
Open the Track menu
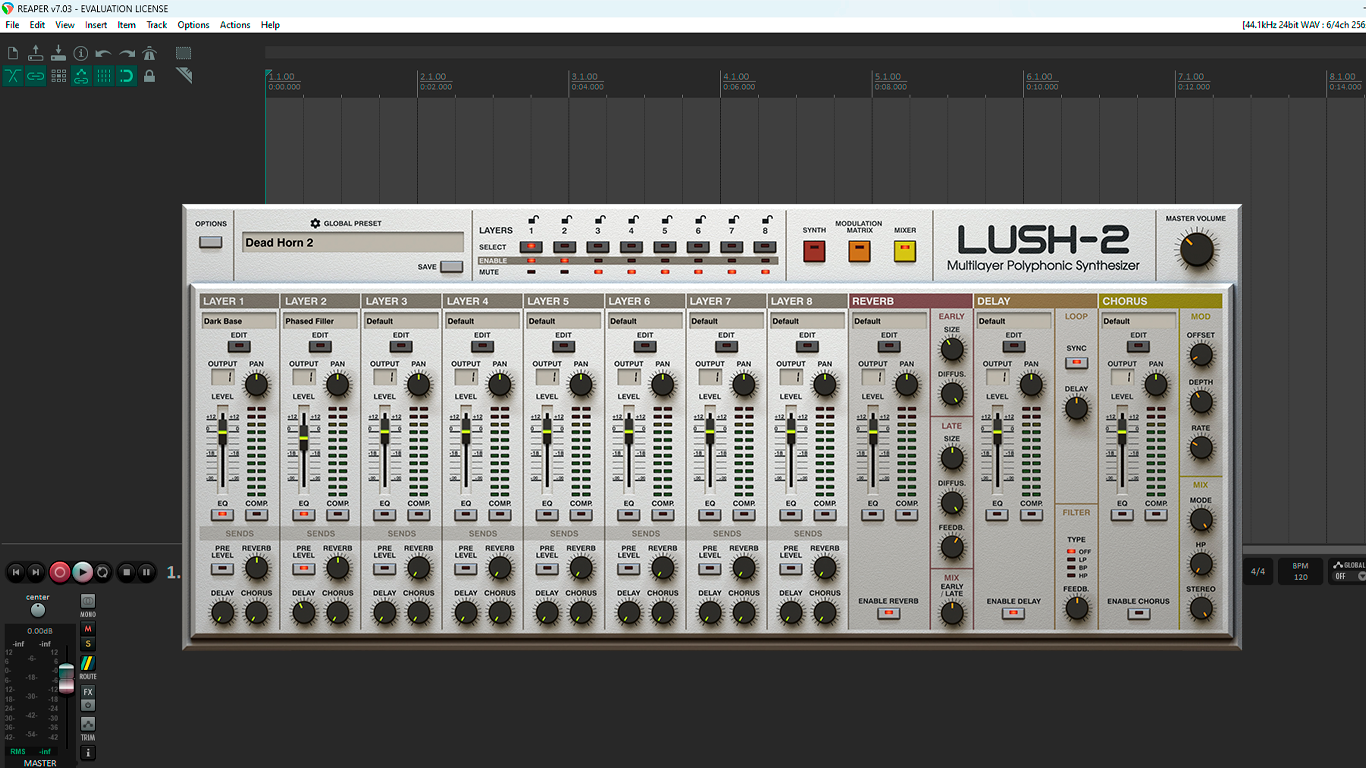click(x=157, y=25)
